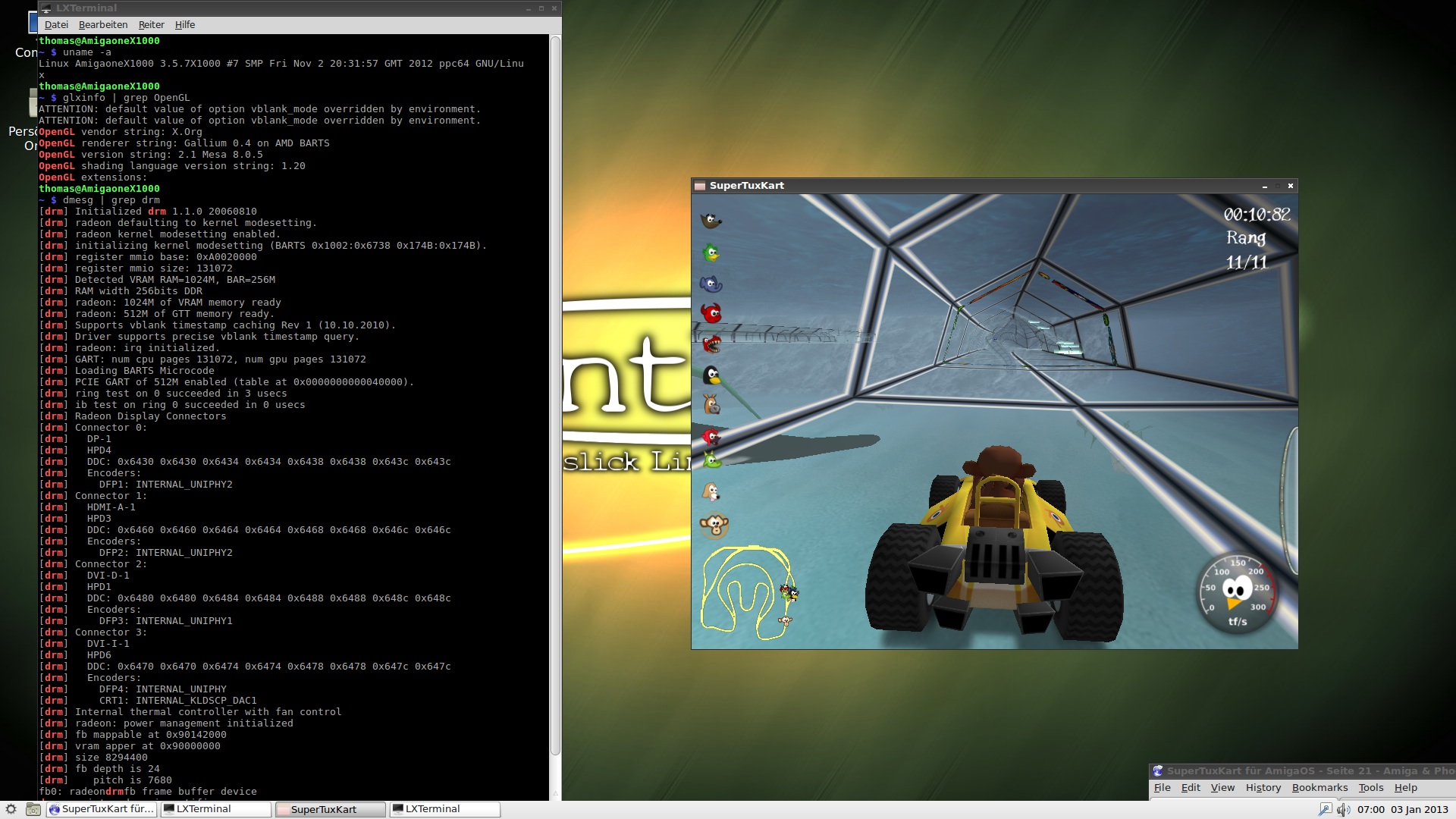Open the Tools menu in the browser window
The width and height of the screenshot is (1456, 819).
[1370, 788]
